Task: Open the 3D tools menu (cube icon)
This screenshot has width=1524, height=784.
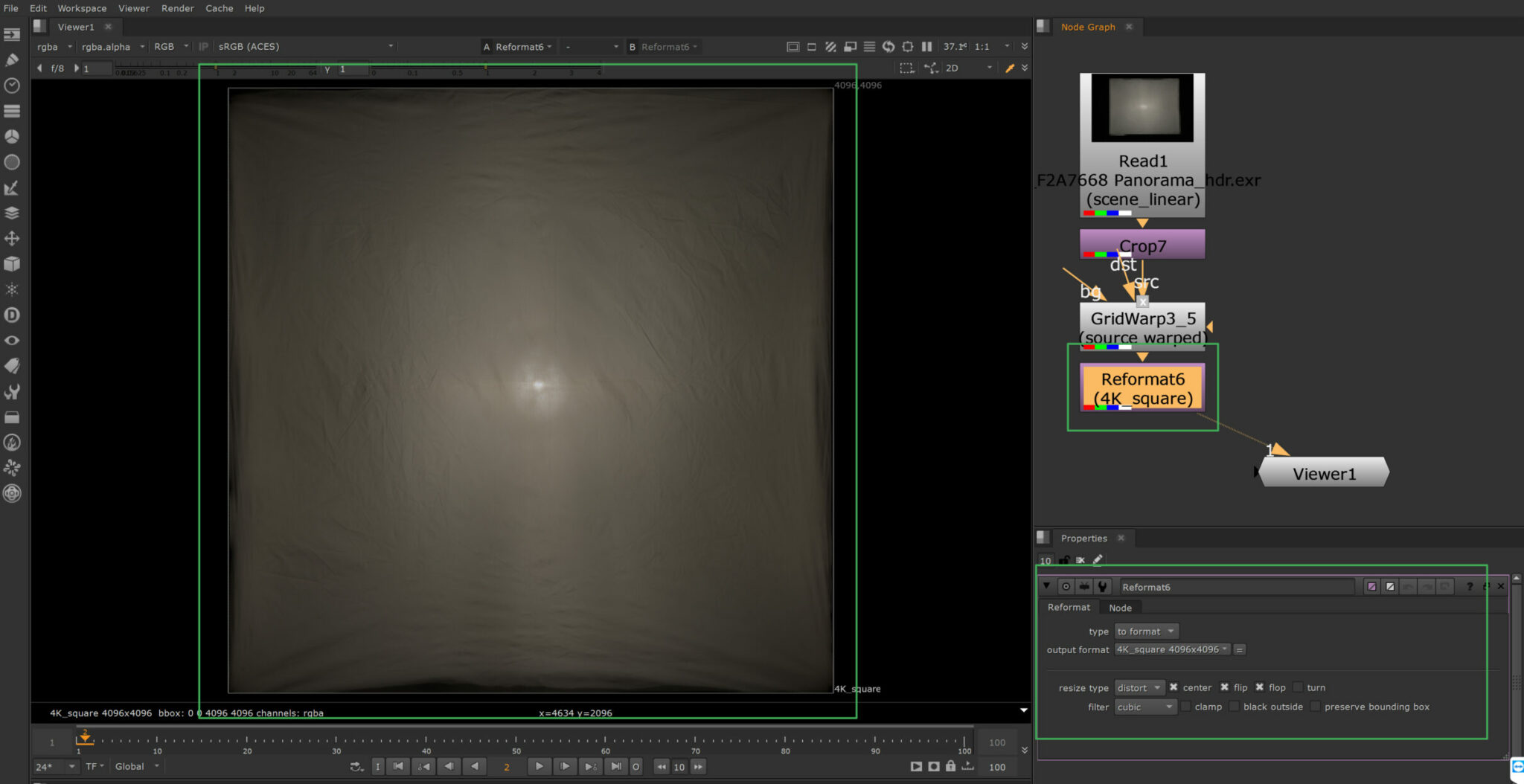Action: [x=12, y=263]
